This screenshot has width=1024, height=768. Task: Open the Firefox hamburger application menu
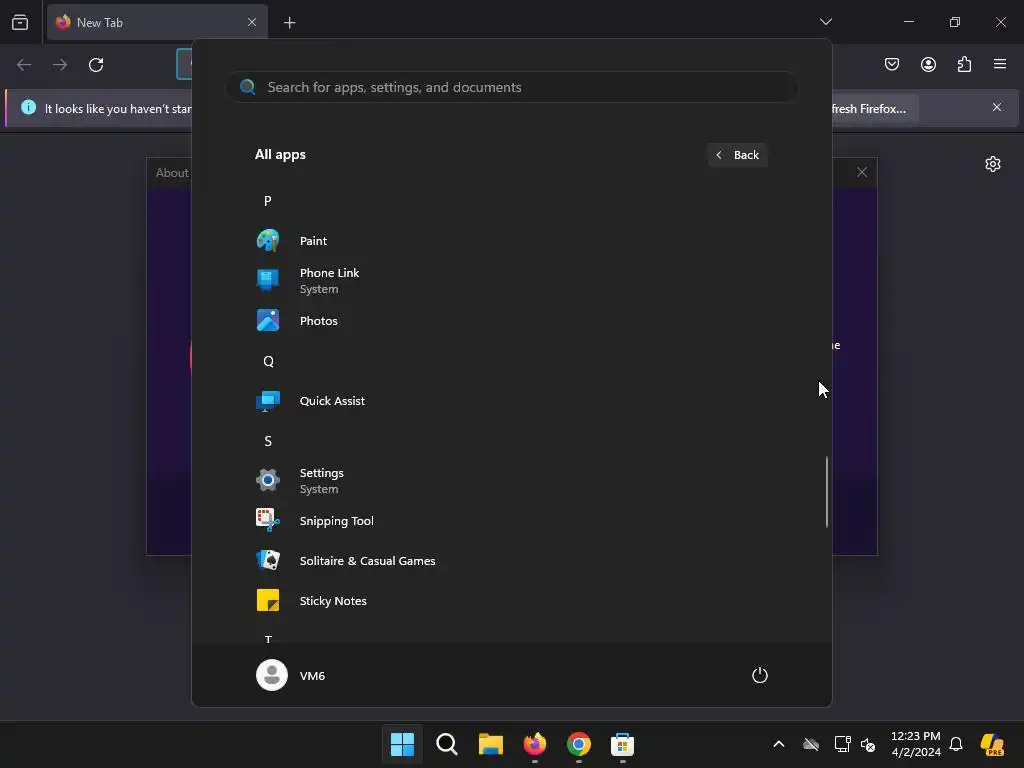[1000, 64]
